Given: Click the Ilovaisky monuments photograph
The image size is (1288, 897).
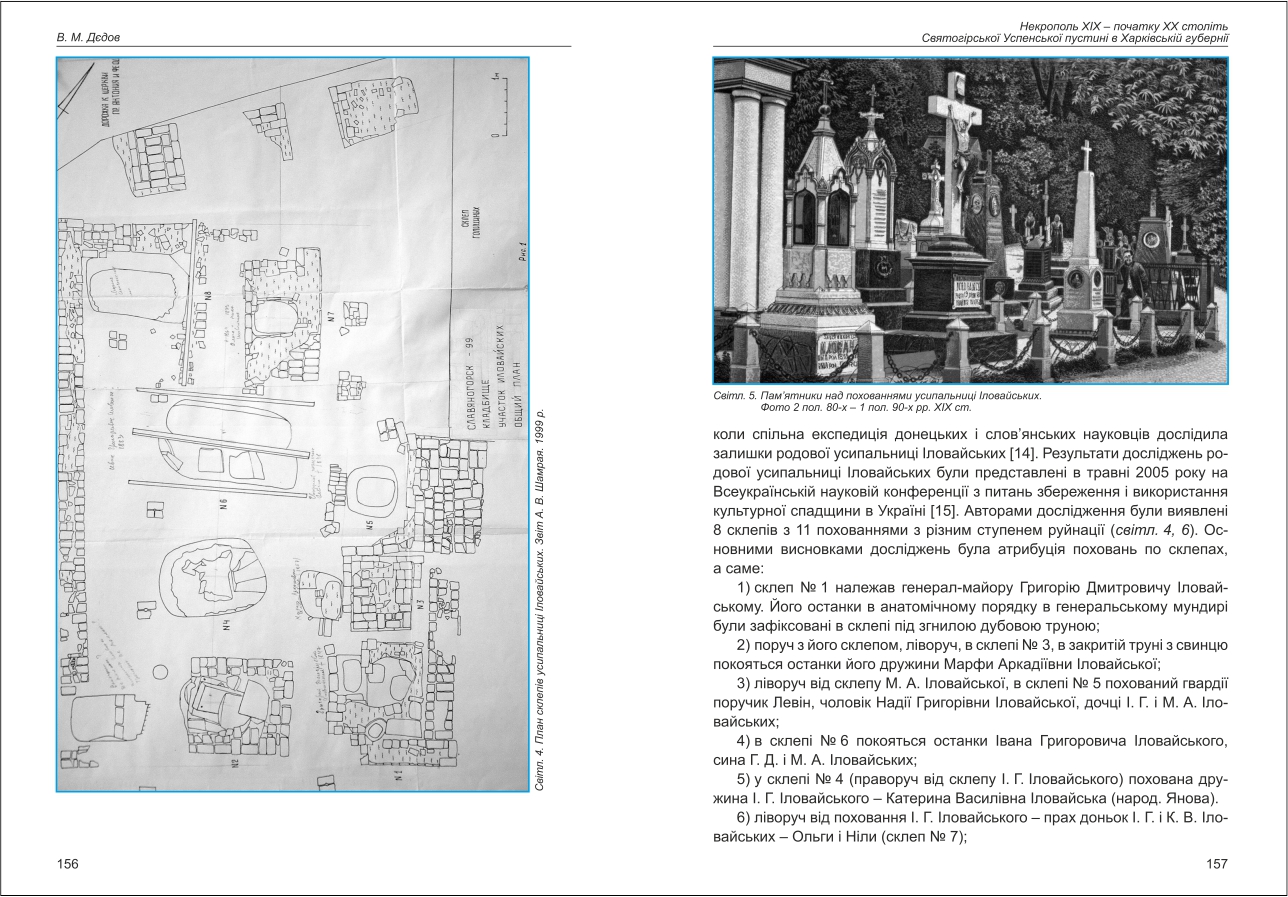Looking at the screenshot, I should (x=969, y=220).
